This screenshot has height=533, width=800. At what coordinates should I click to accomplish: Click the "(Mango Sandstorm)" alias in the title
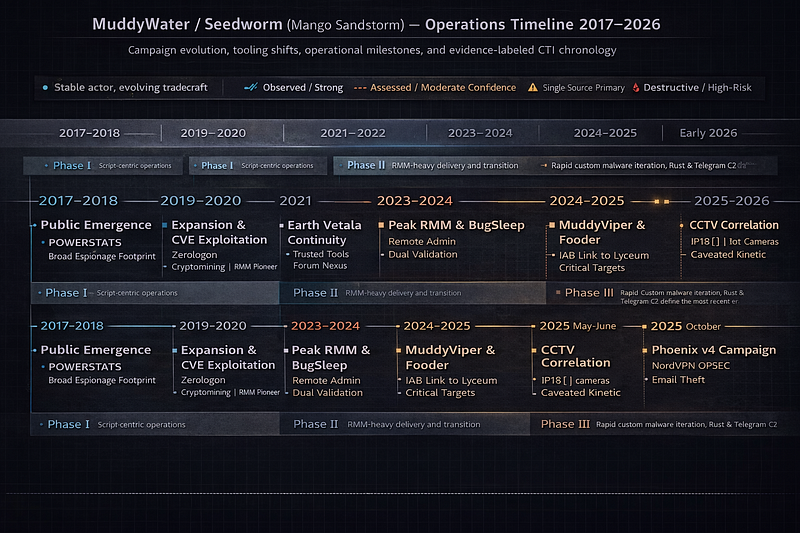[345, 25]
